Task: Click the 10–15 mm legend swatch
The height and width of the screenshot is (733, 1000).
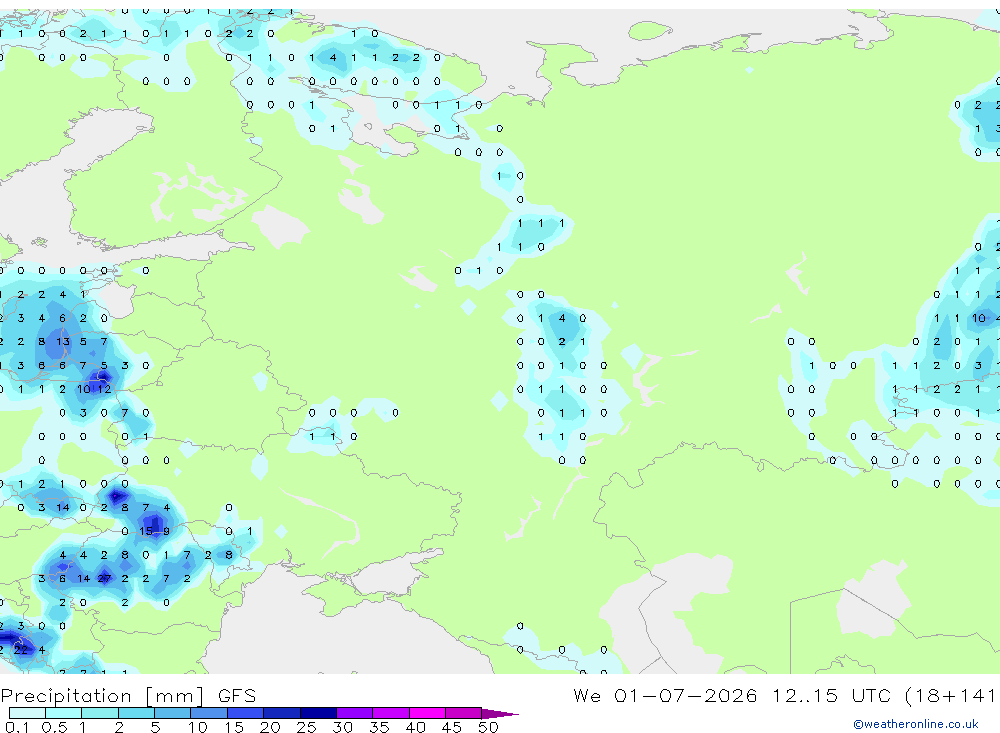Action: coord(209,713)
